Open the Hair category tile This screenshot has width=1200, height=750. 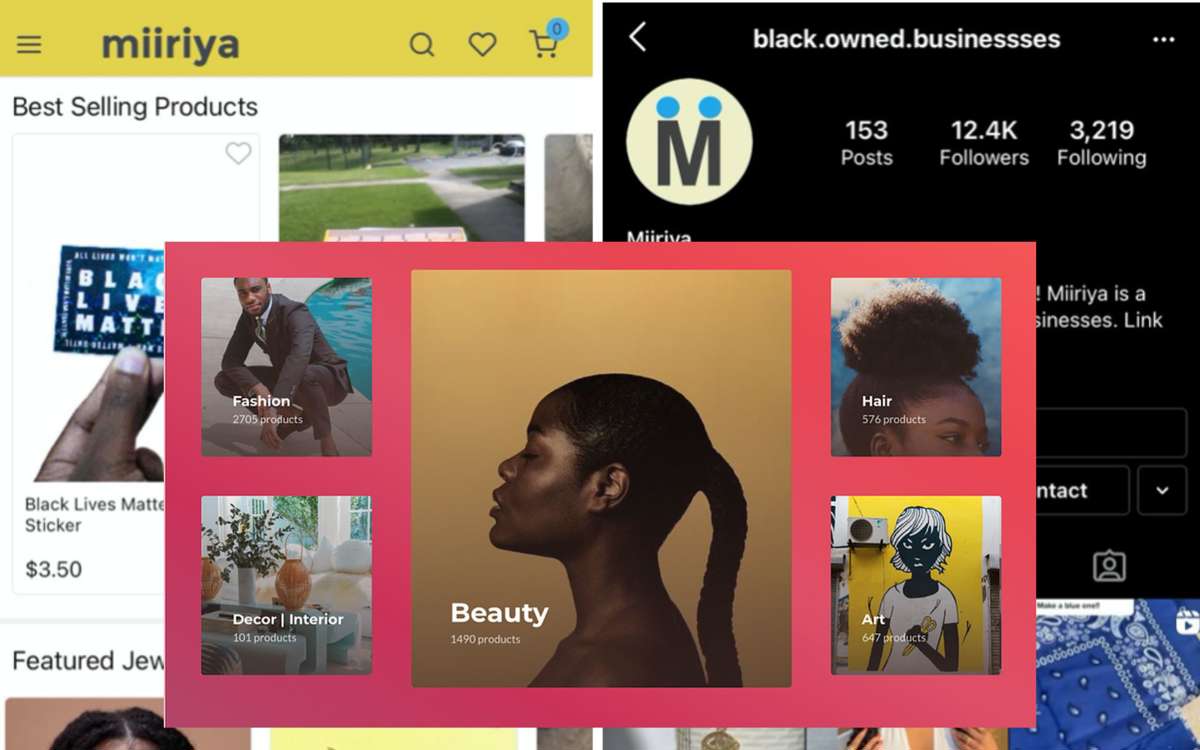(x=916, y=367)
